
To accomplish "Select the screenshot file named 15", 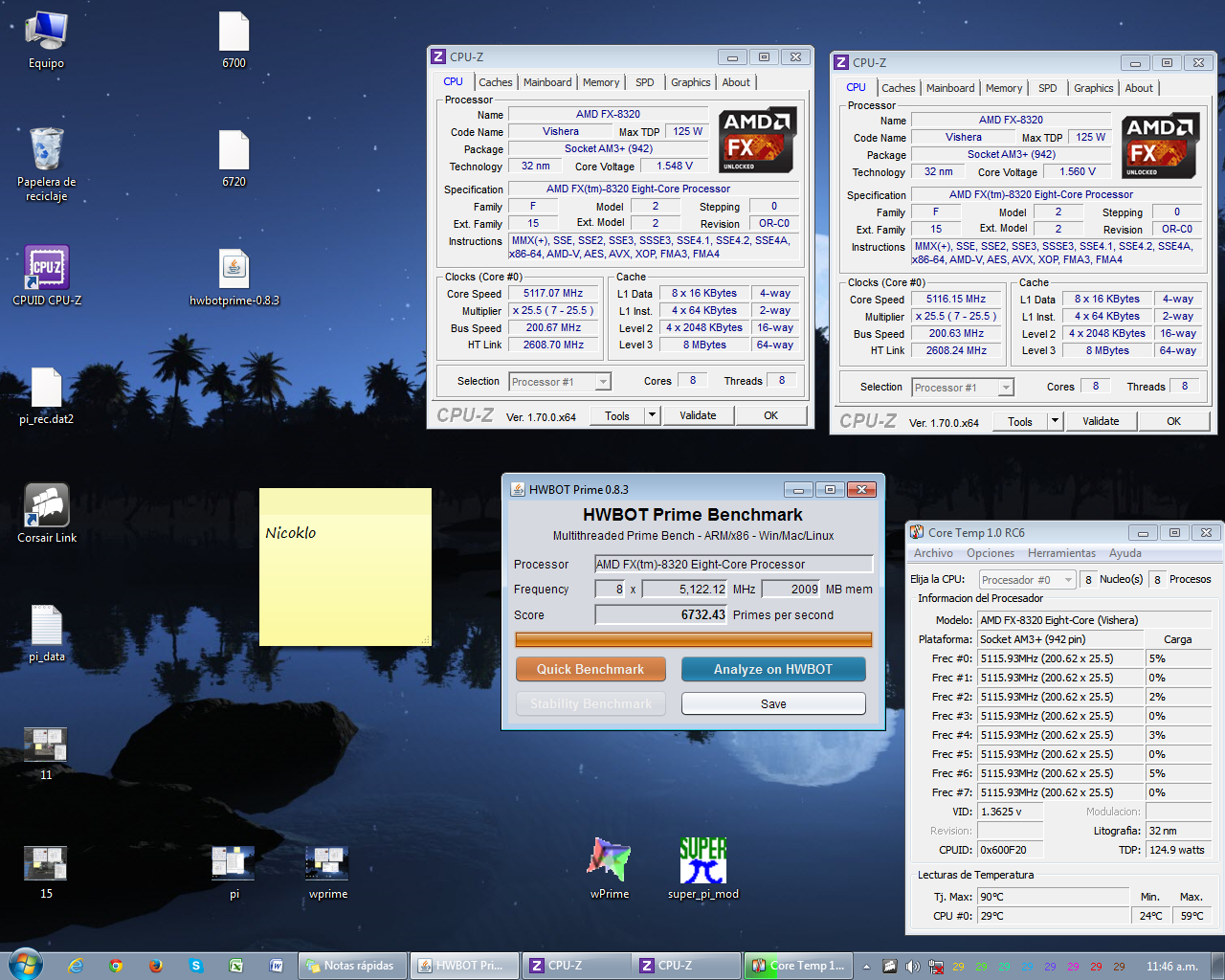I will pos(46,871).
